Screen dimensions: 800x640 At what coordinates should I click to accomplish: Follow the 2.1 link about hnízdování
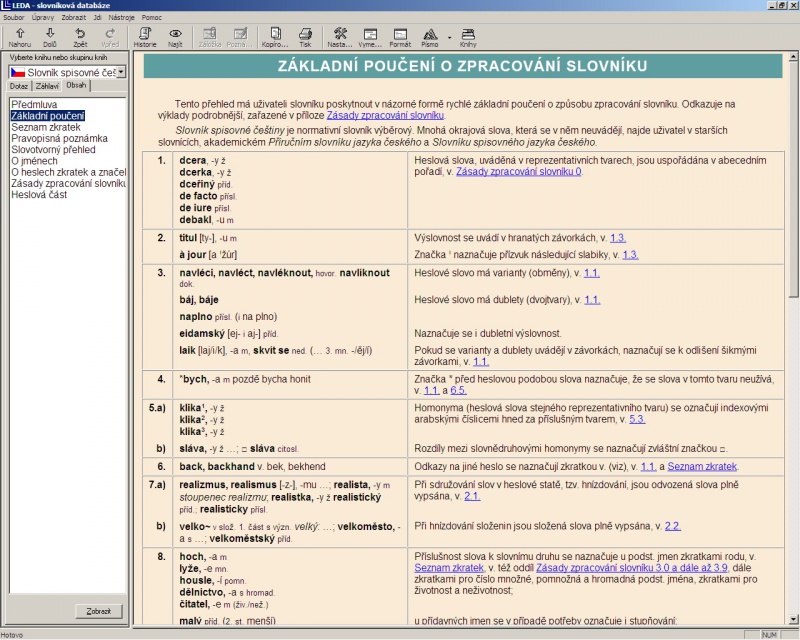coord(472,496)
